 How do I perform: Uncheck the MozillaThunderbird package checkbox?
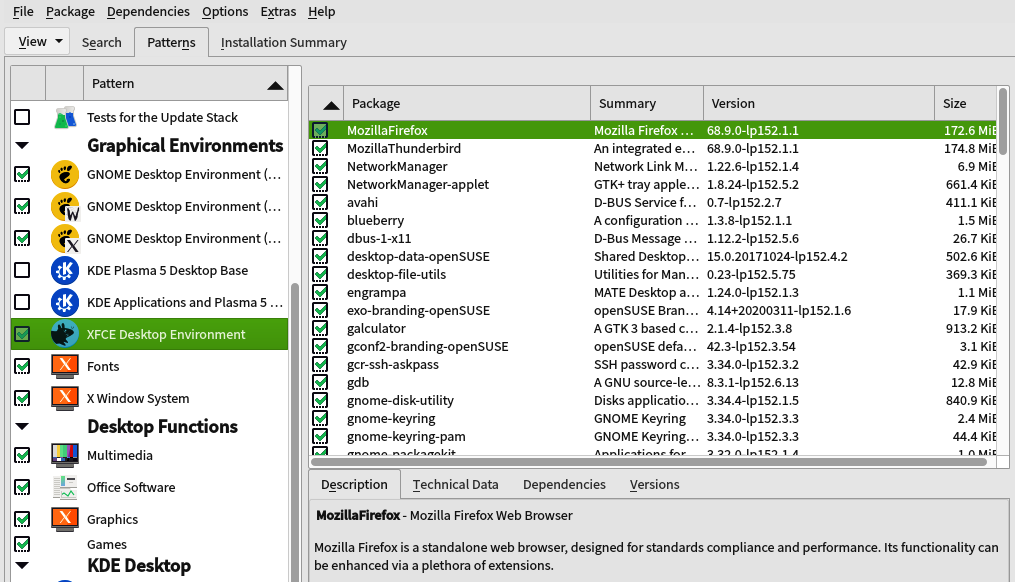(x=322, y=148)
